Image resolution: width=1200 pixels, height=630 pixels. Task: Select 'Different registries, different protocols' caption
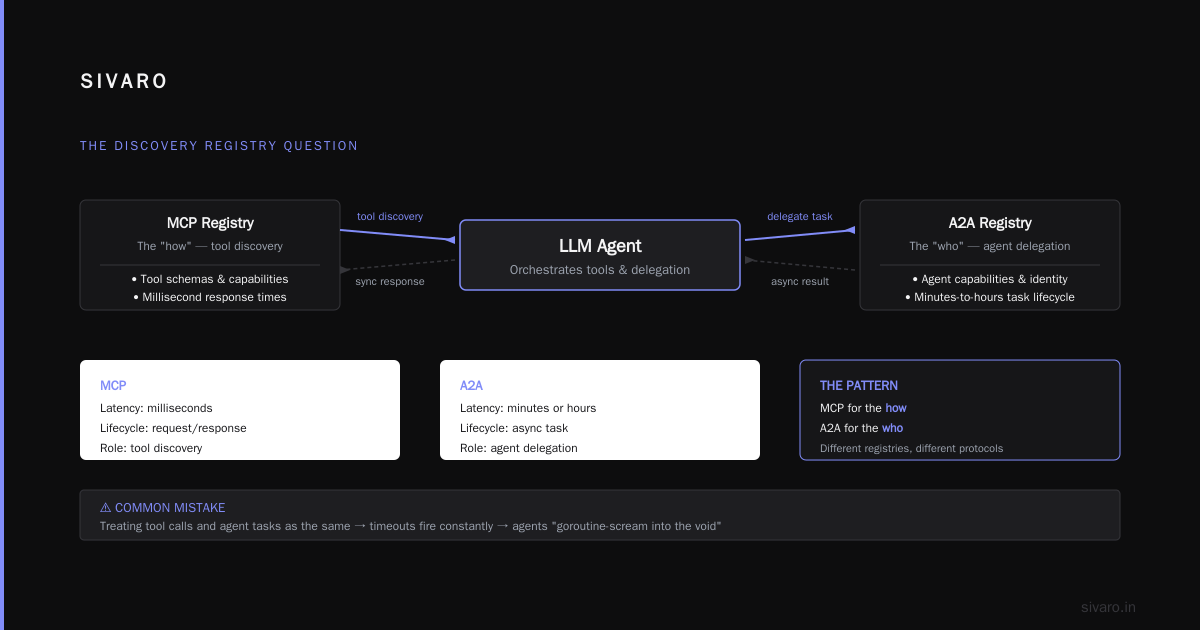pos(911,448)
